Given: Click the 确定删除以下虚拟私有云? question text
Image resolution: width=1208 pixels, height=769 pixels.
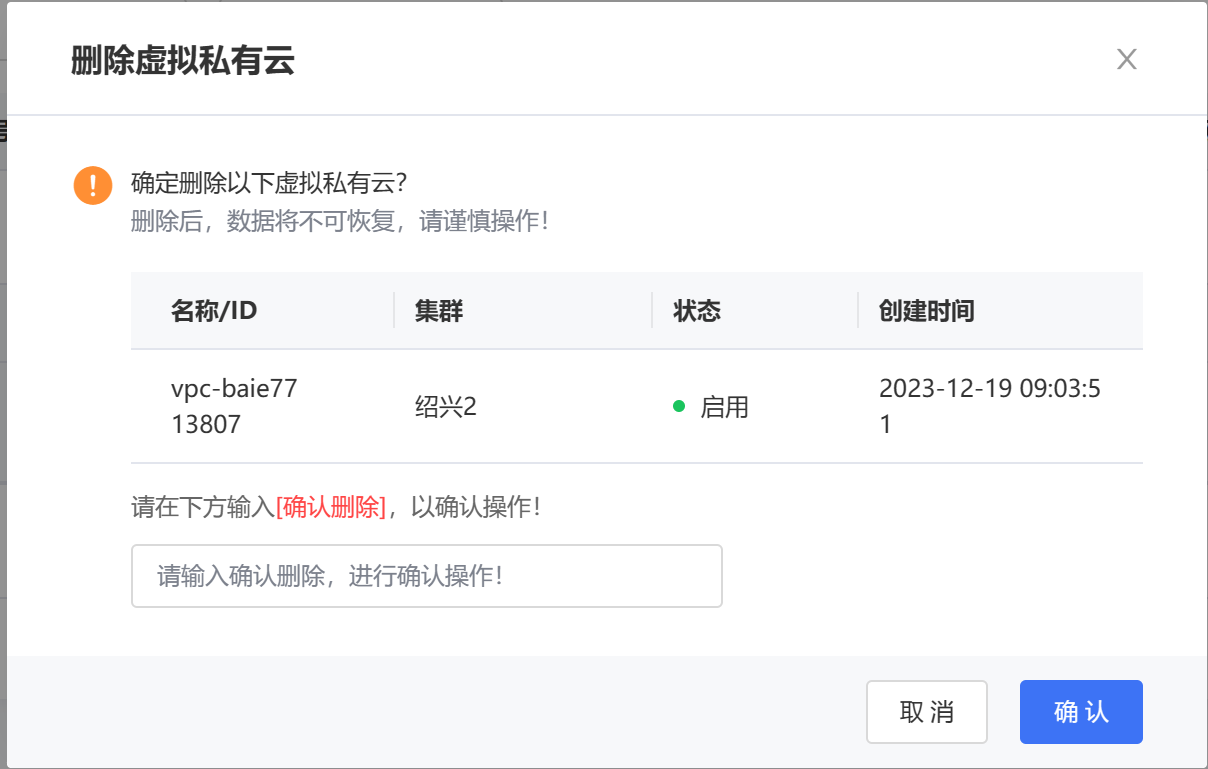Looking at the screenshot, I should (269, 184).
